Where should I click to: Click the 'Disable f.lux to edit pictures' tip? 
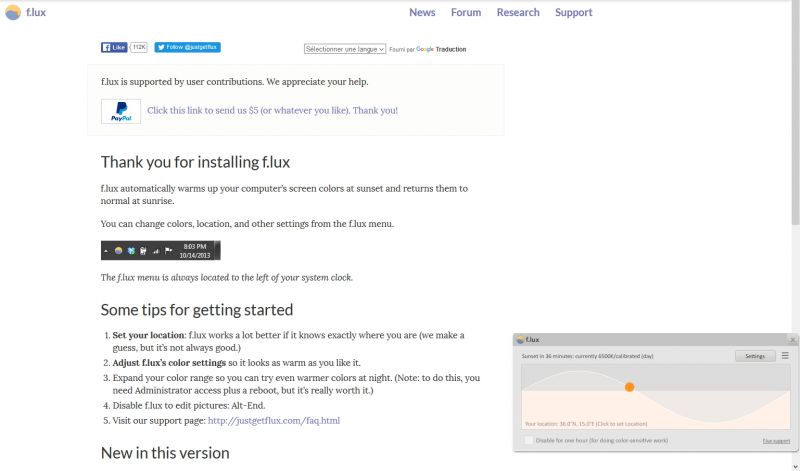pyautogui.click(x=189, y=406)
